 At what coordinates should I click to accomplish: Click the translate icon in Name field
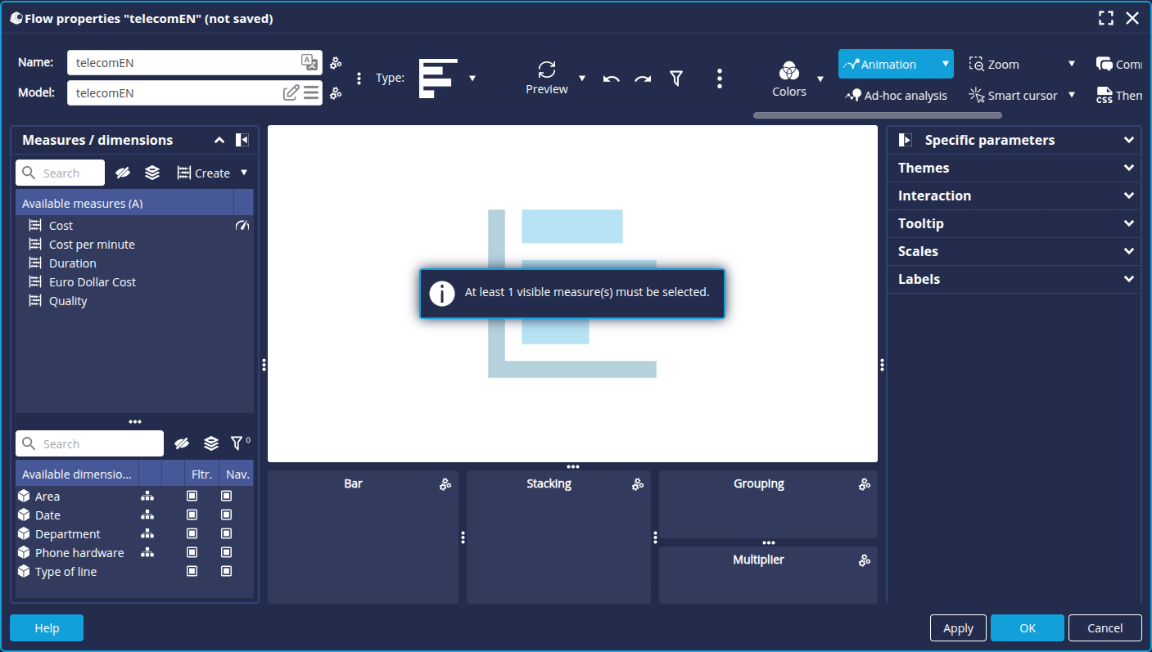tap(309, 62)
